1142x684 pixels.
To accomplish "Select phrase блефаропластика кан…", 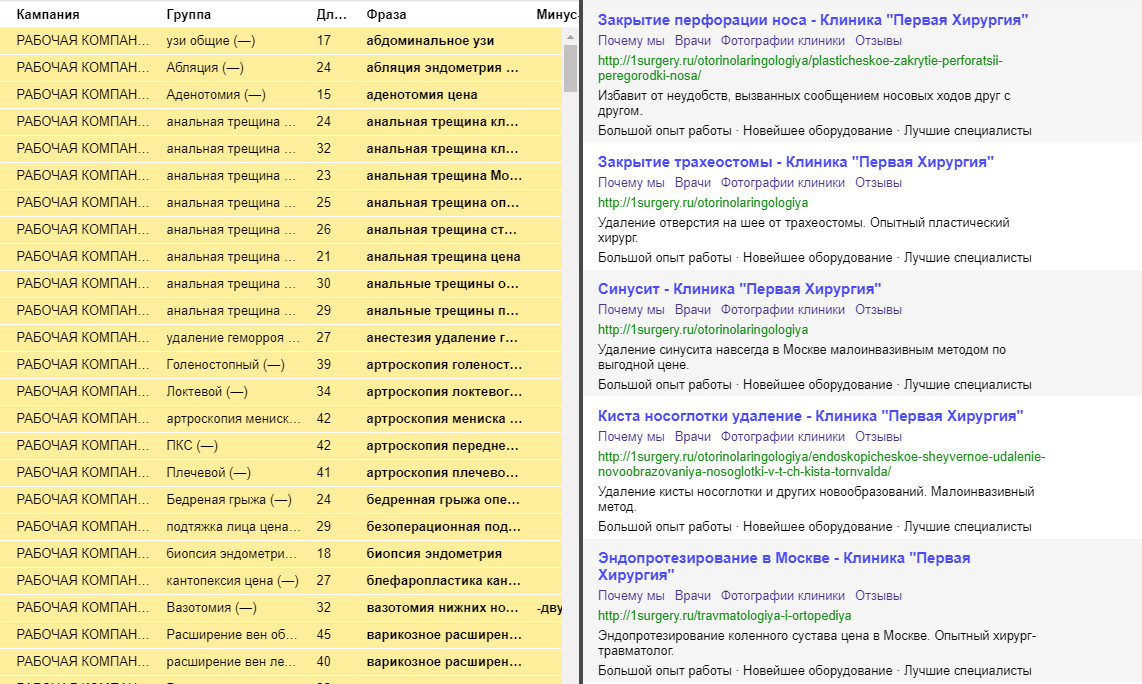I will 444,581.
